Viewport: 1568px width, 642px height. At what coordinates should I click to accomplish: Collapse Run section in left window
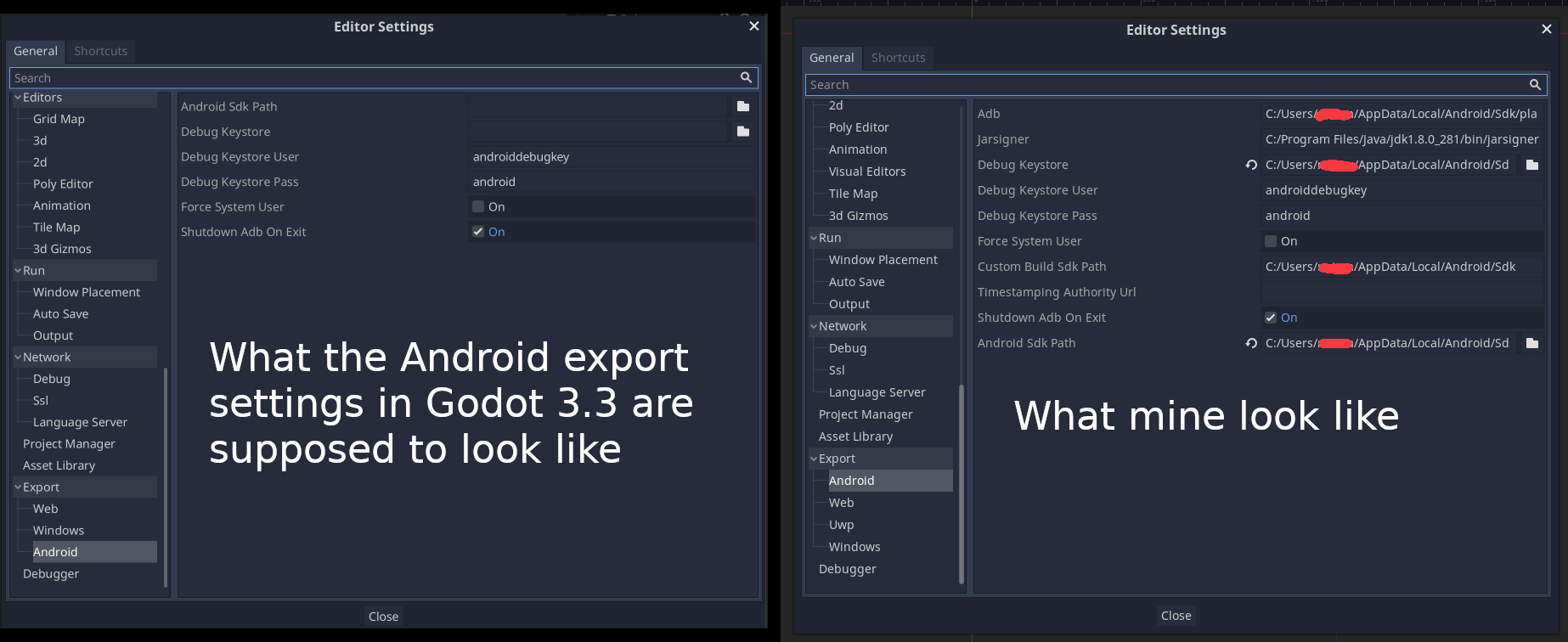[18, 270]
